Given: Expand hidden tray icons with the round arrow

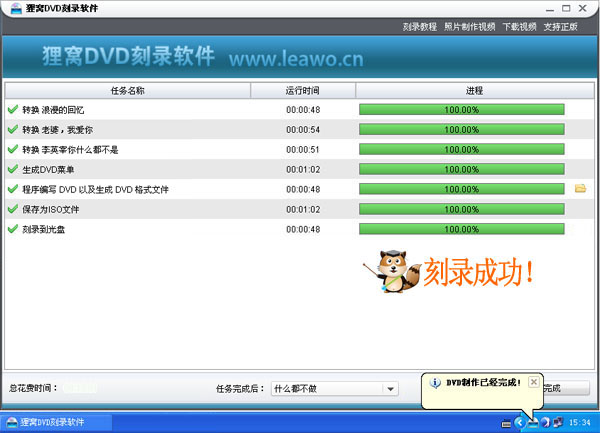Looking at the screenshot, I should (519, 422).
